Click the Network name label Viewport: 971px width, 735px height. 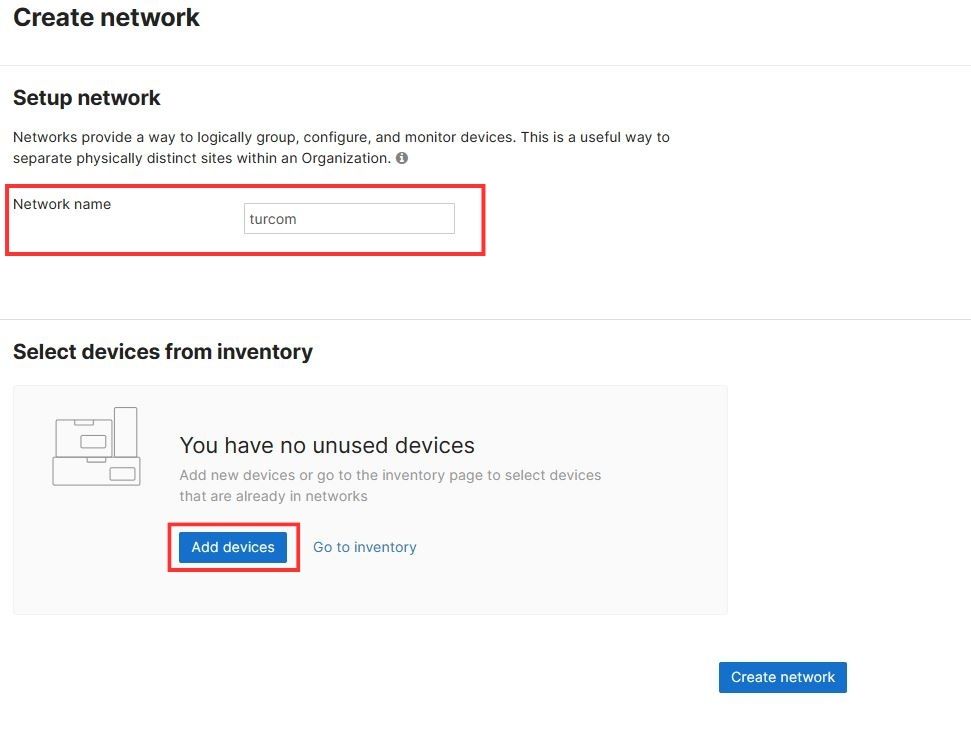click(62, 204)
